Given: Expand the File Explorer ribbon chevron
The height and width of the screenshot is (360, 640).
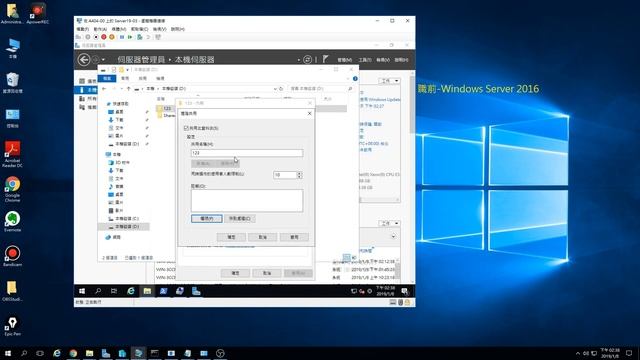Looking at the screenshot, I should click(x=348, y=78).
